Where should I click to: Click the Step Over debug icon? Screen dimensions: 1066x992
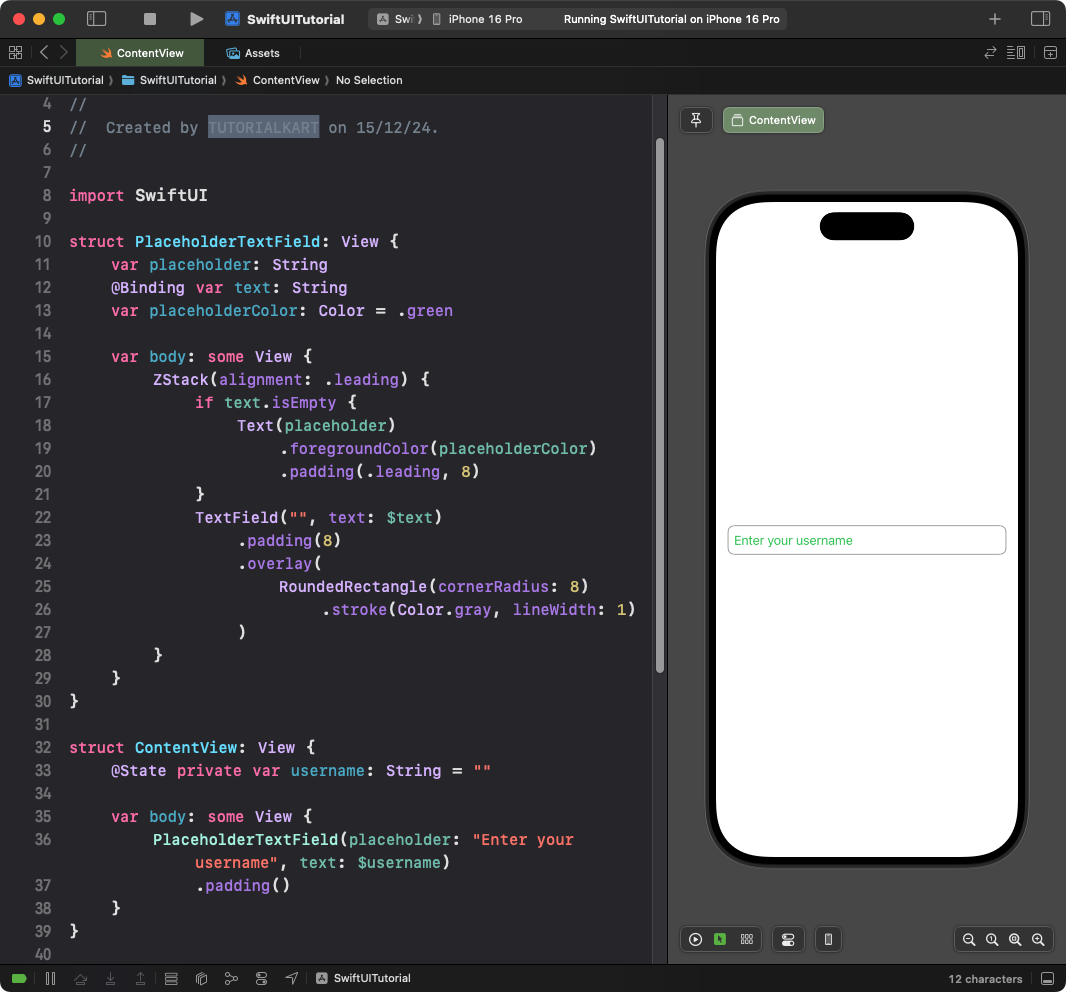(x=81, y=978)
